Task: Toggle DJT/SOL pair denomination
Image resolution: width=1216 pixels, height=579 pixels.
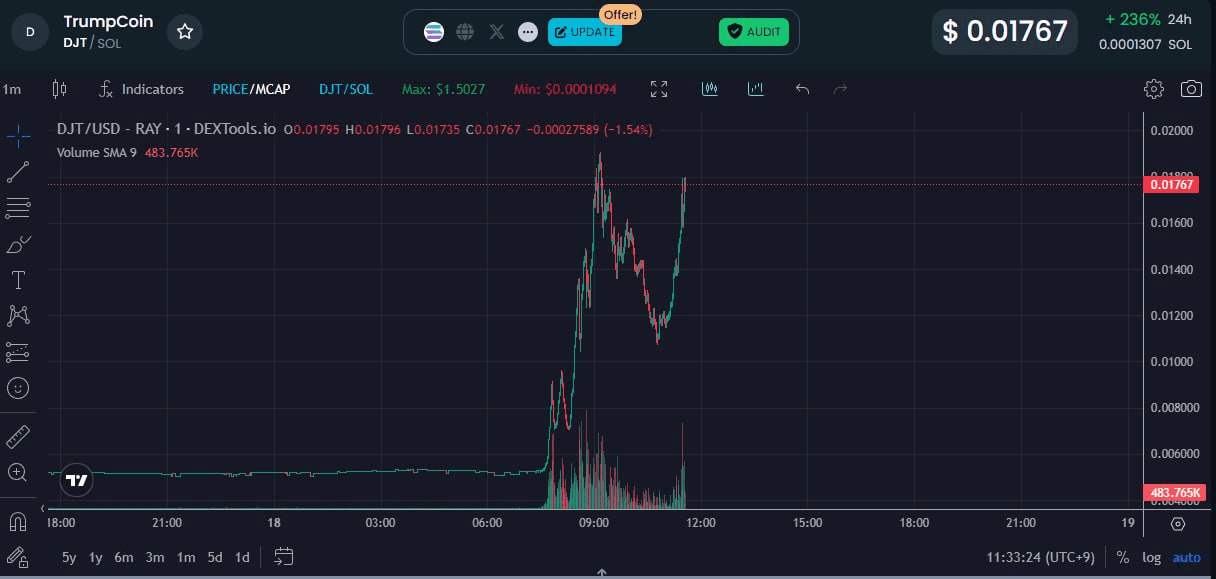Action: [346, 89]
